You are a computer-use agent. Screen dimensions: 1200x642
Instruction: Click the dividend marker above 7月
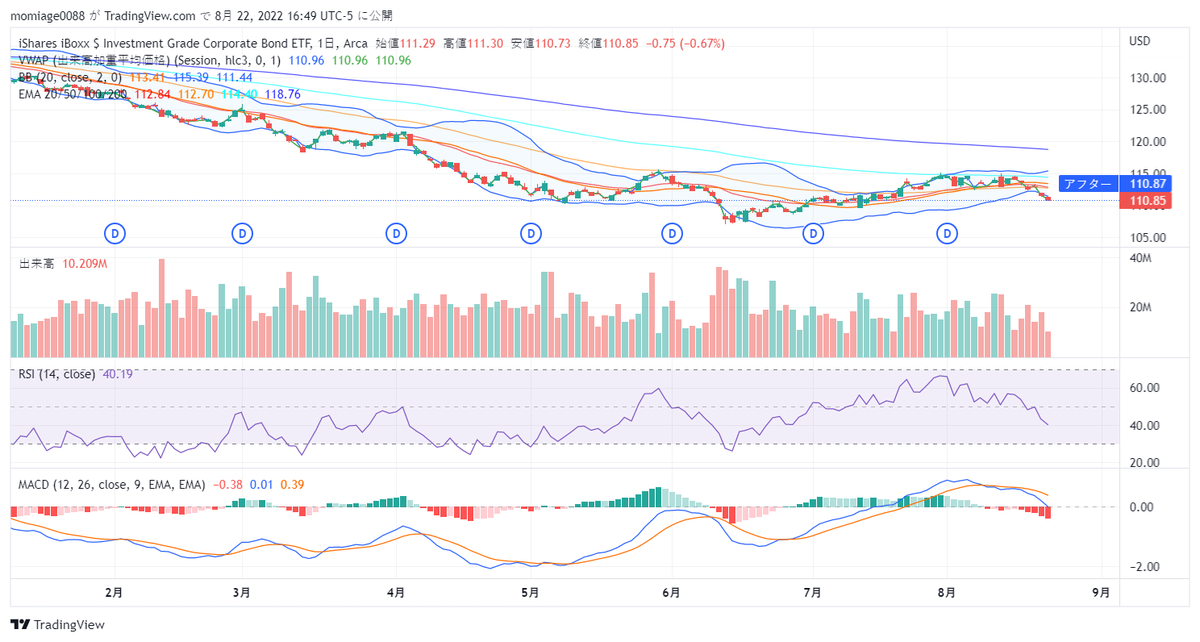pyautogui.click(x=815, y=233)
